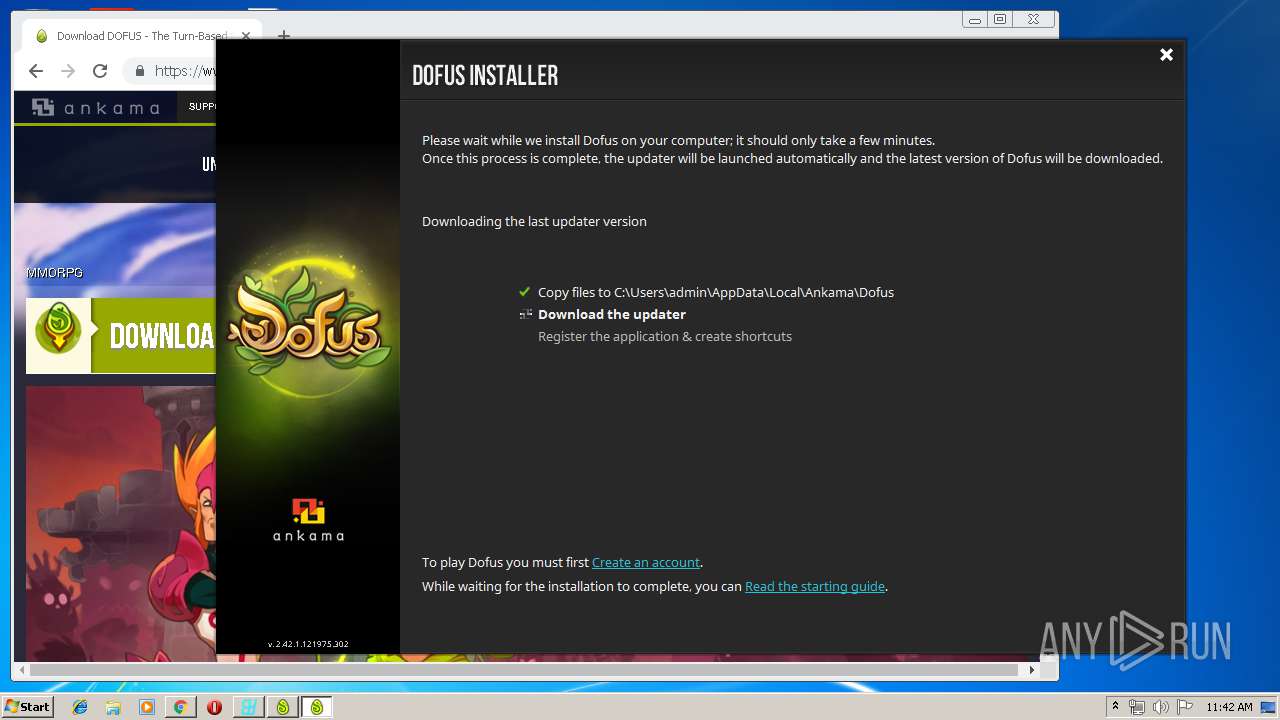Image resolution: width=1280 pixels, height=720 pixels.
Task: Open volume control tray icon
Action: 1160,707
